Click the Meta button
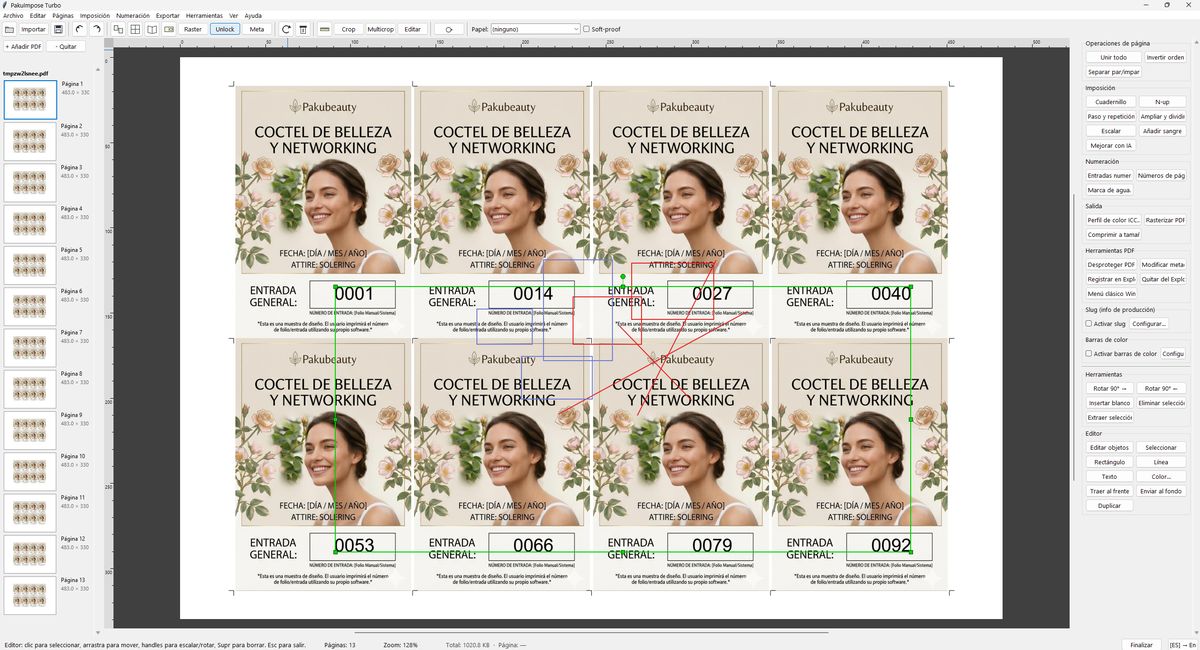Screen dimensions: 1200x650 (257, 29)
